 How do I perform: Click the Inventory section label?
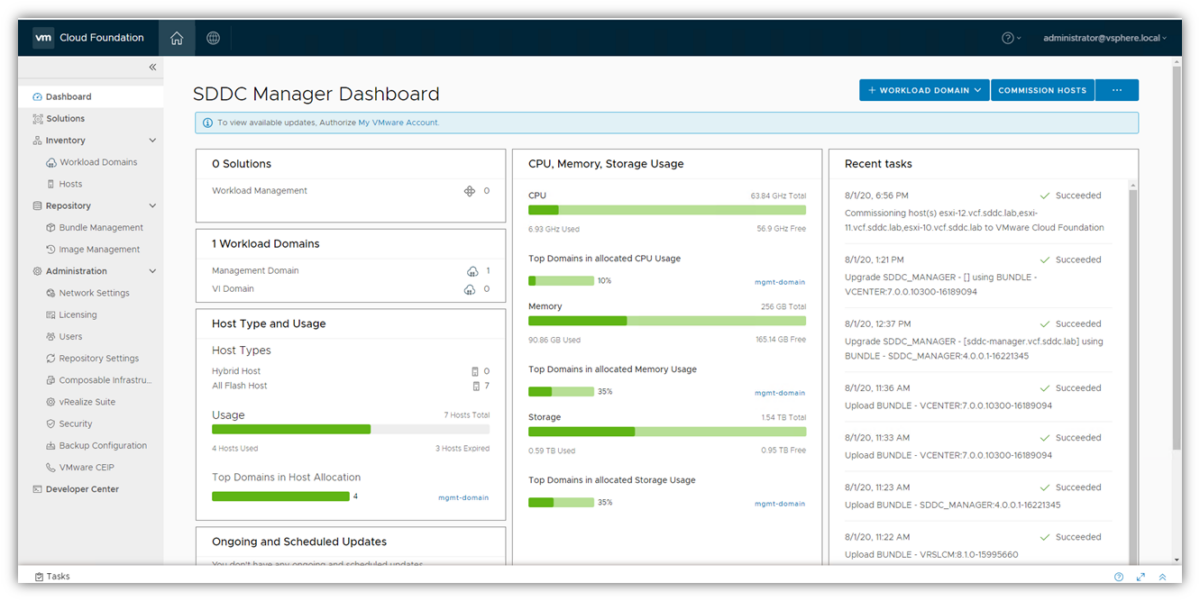(65, 141)
